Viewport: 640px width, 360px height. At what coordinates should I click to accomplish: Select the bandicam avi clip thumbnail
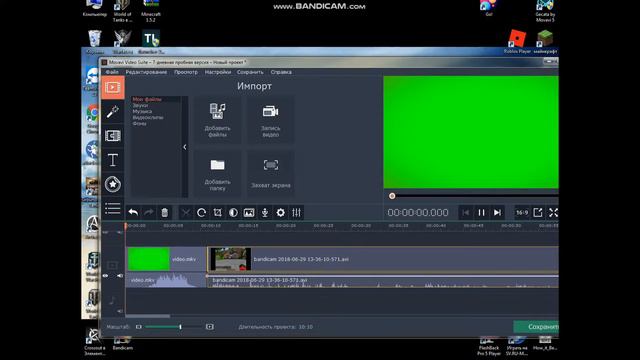pyautogui.click(x=231, y=259)
